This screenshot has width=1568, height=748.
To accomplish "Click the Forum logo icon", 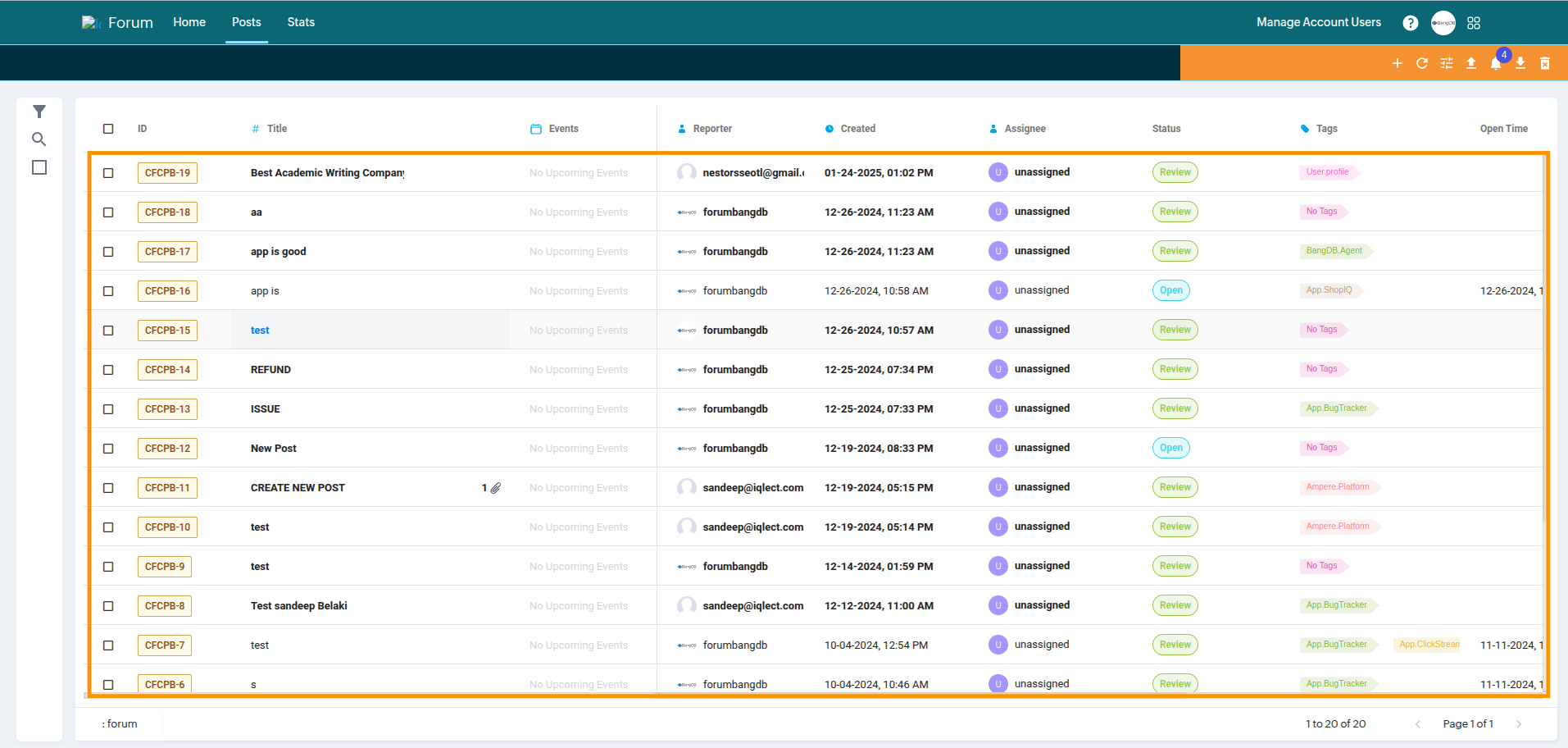I will point(91,23).
